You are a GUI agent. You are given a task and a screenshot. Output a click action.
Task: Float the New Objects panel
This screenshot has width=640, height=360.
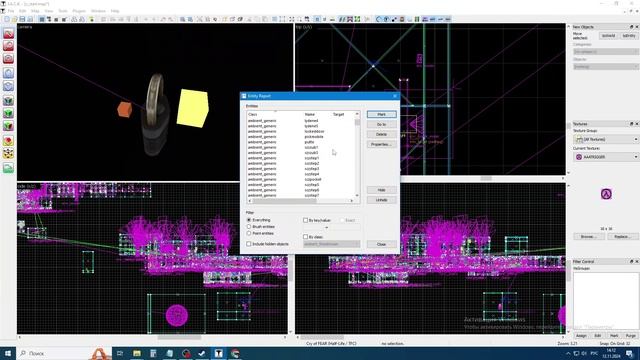(631, 27)
